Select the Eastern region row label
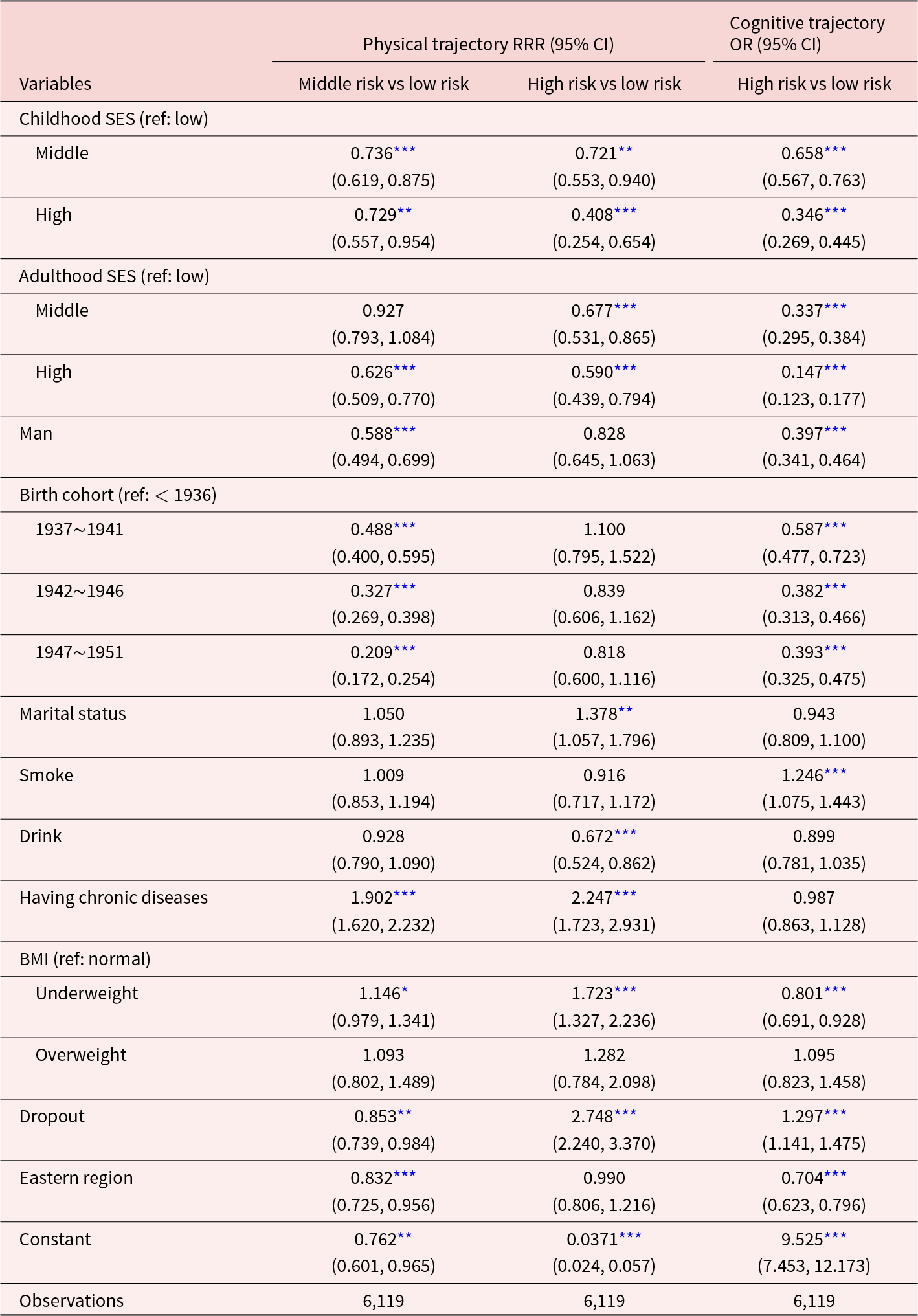The width and height of the screenshot is (918, 1316). coord(76,1178)
